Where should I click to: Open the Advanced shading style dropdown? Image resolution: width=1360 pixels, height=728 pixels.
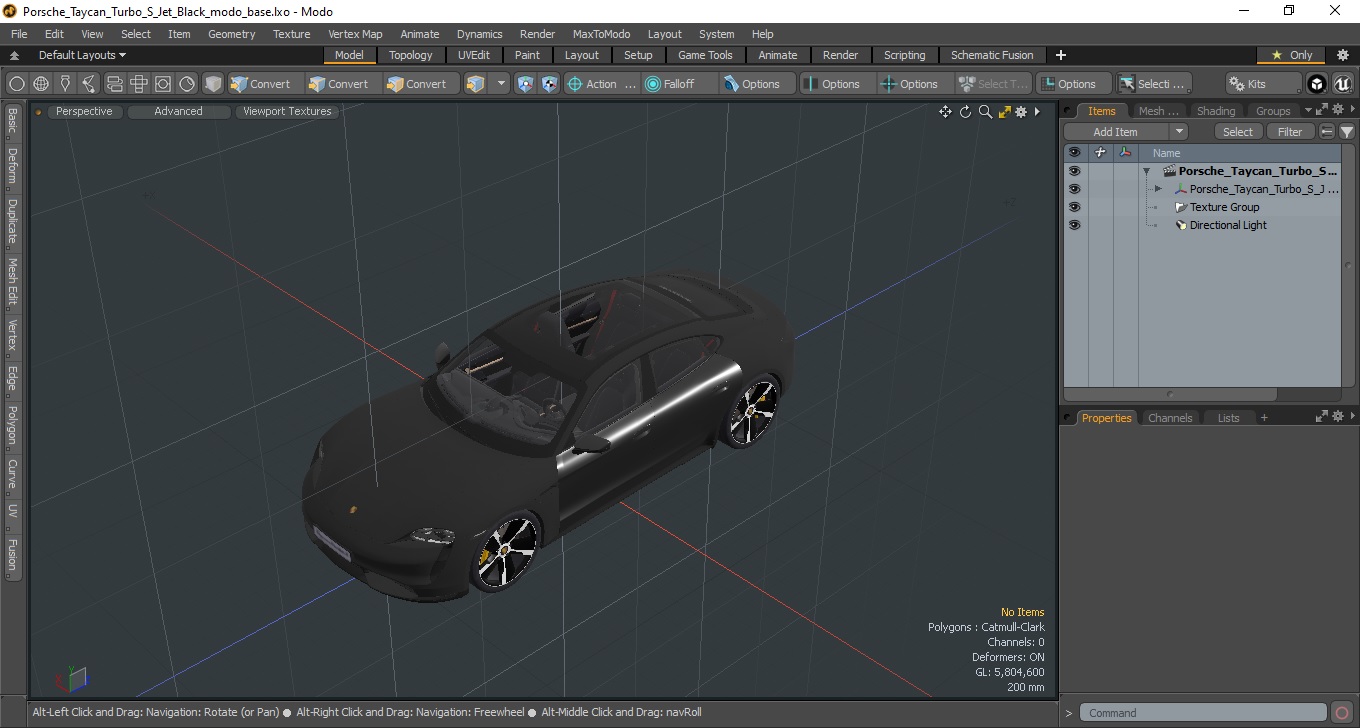pos(178,111)
